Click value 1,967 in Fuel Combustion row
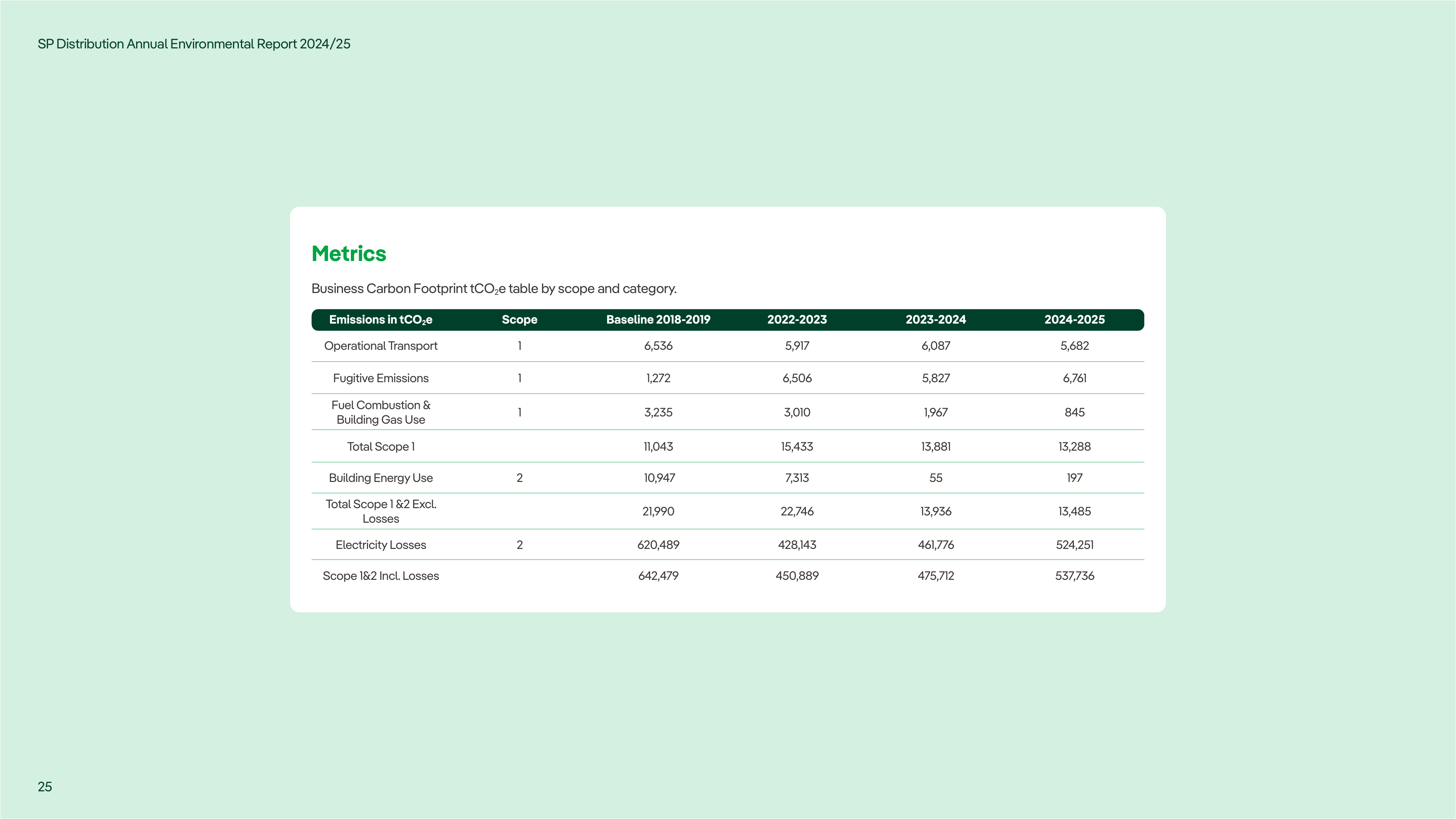Screen dimensions: 1456x819 pyautogui.click(x=936, y=413)
